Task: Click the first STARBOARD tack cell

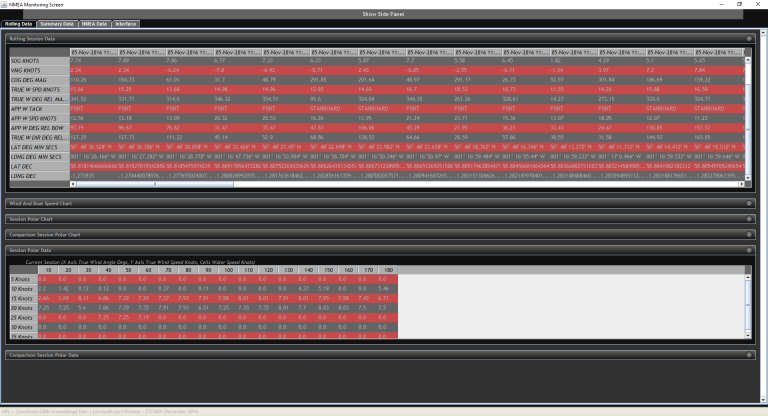Action: 334,109
